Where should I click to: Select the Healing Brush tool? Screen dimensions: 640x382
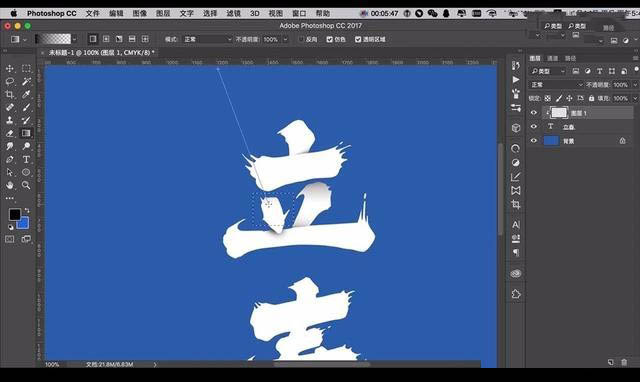(10, 107)
